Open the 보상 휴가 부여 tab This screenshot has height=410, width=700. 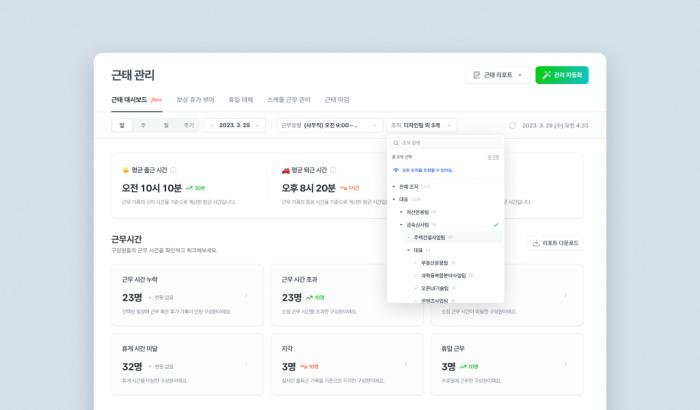195,100
